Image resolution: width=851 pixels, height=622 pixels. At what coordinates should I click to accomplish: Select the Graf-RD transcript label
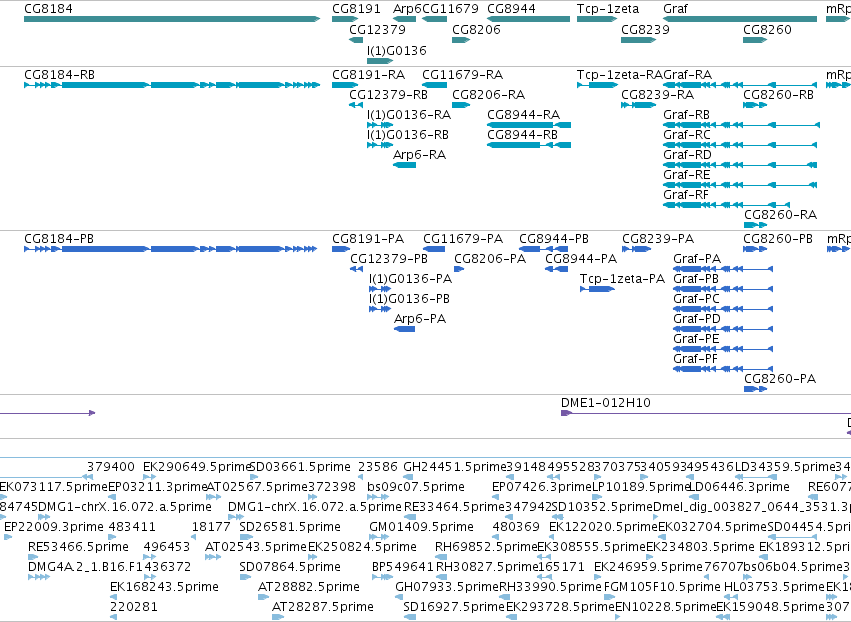[687, 155]
